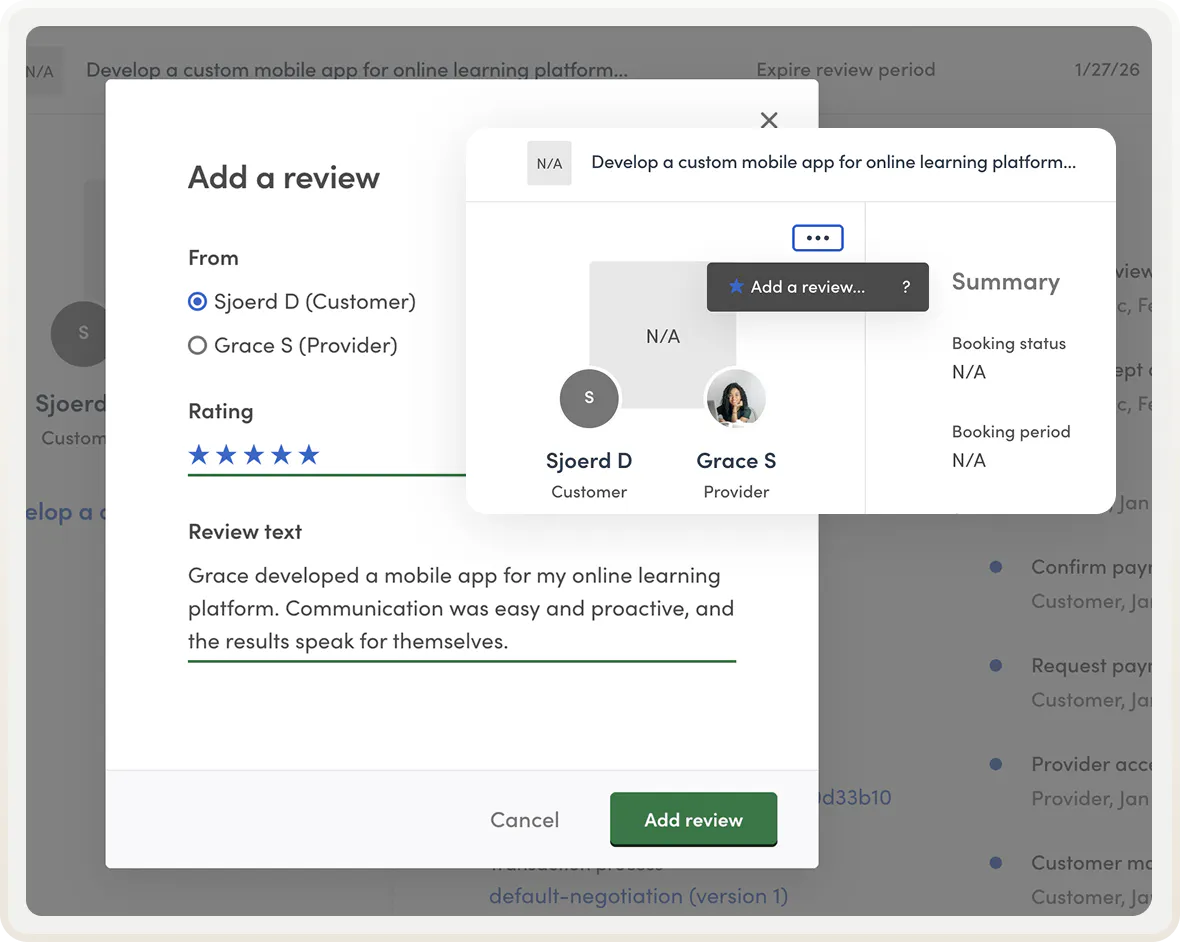
Task: Click the N/A thumbnail beside listing title
Action: click(x=549, y=163)
